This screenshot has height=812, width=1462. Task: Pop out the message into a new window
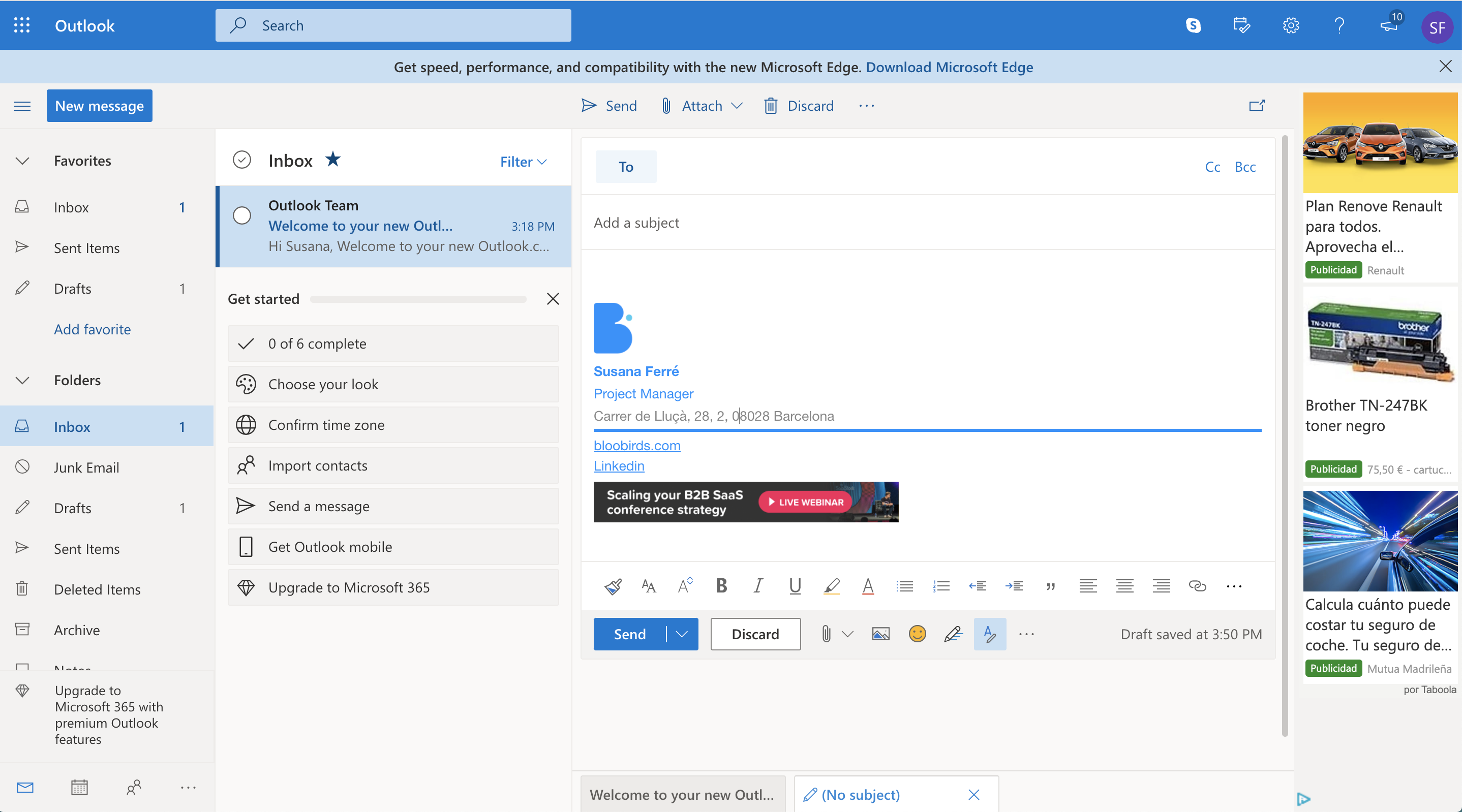(x=1257, y=106)
